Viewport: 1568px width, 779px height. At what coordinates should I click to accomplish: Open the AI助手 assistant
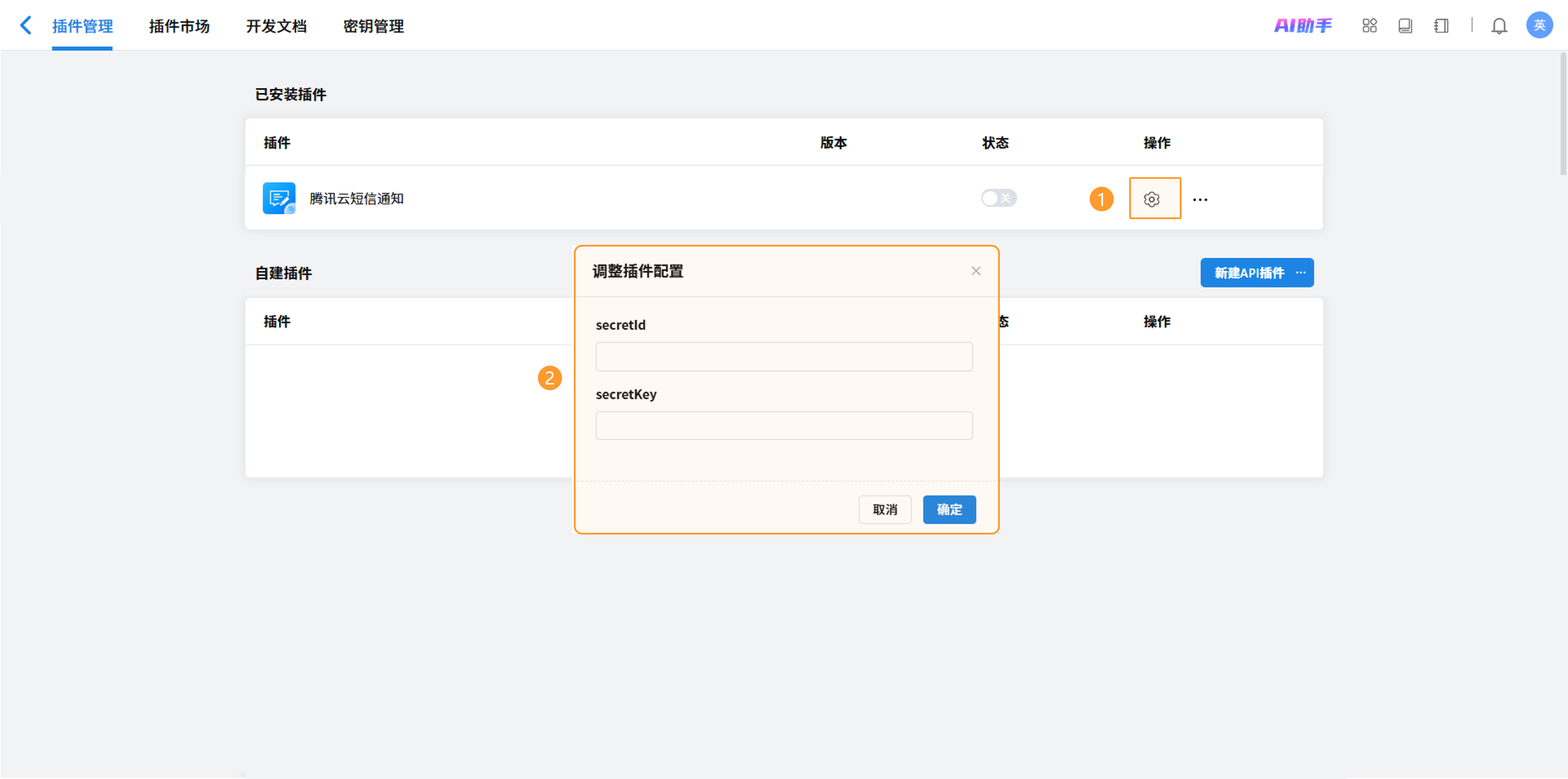[1303, 26]
